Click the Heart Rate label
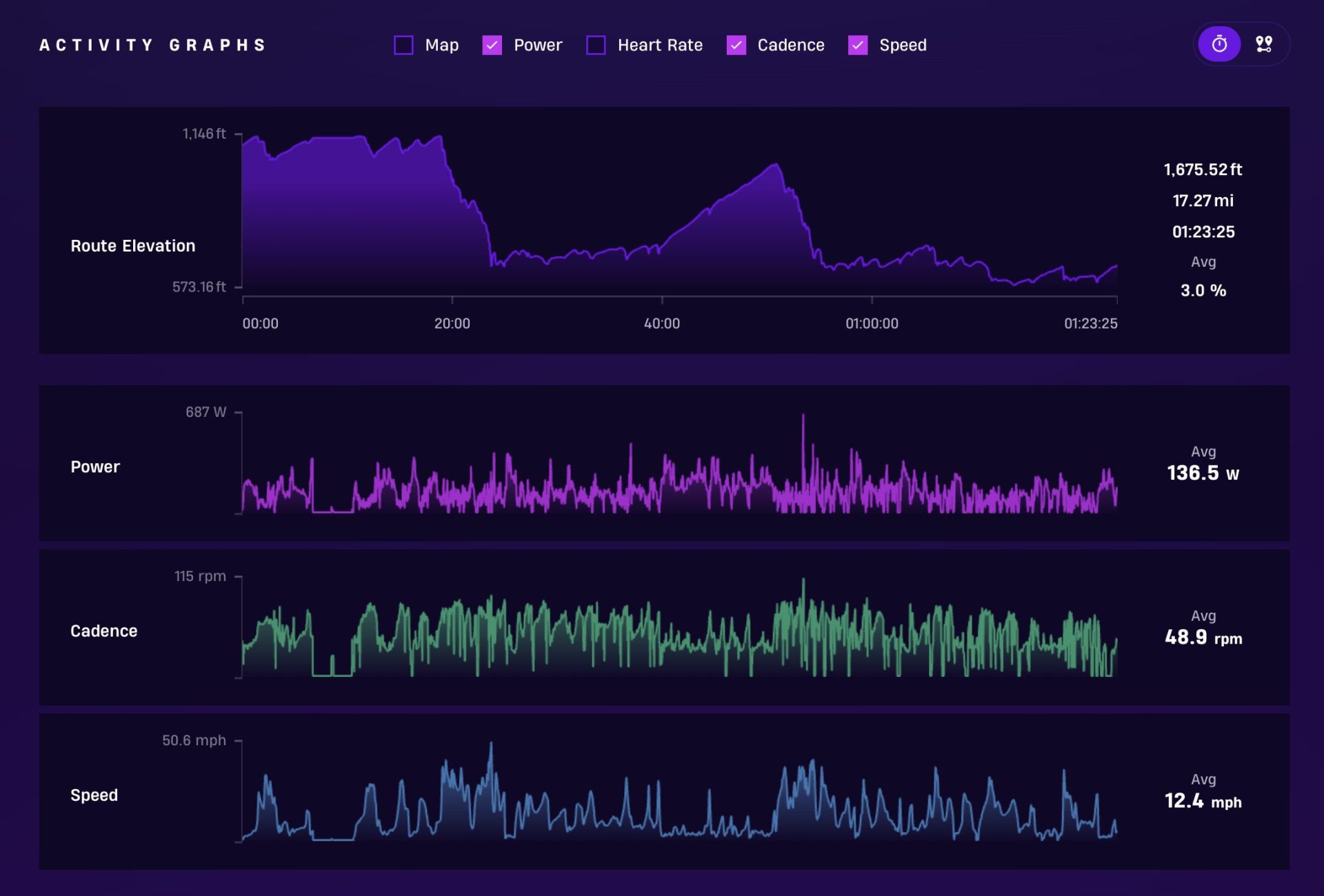 coord(660,45)
